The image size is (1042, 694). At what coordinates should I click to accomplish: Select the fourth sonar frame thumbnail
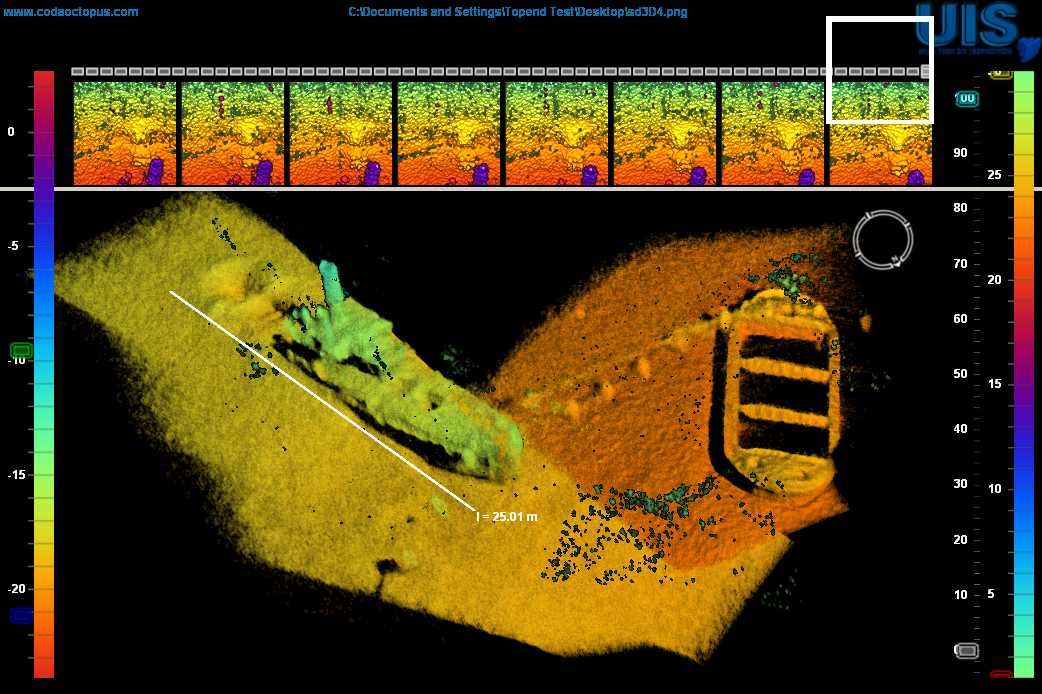tap(449, 134)
